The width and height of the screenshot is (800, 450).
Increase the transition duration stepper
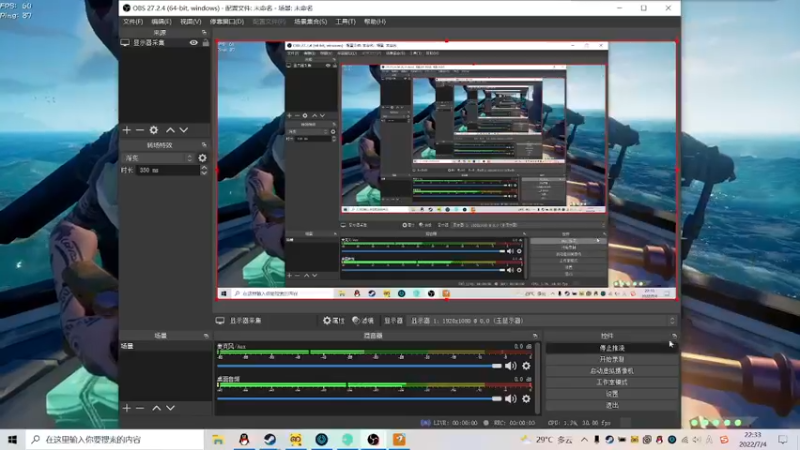[204, 167]
